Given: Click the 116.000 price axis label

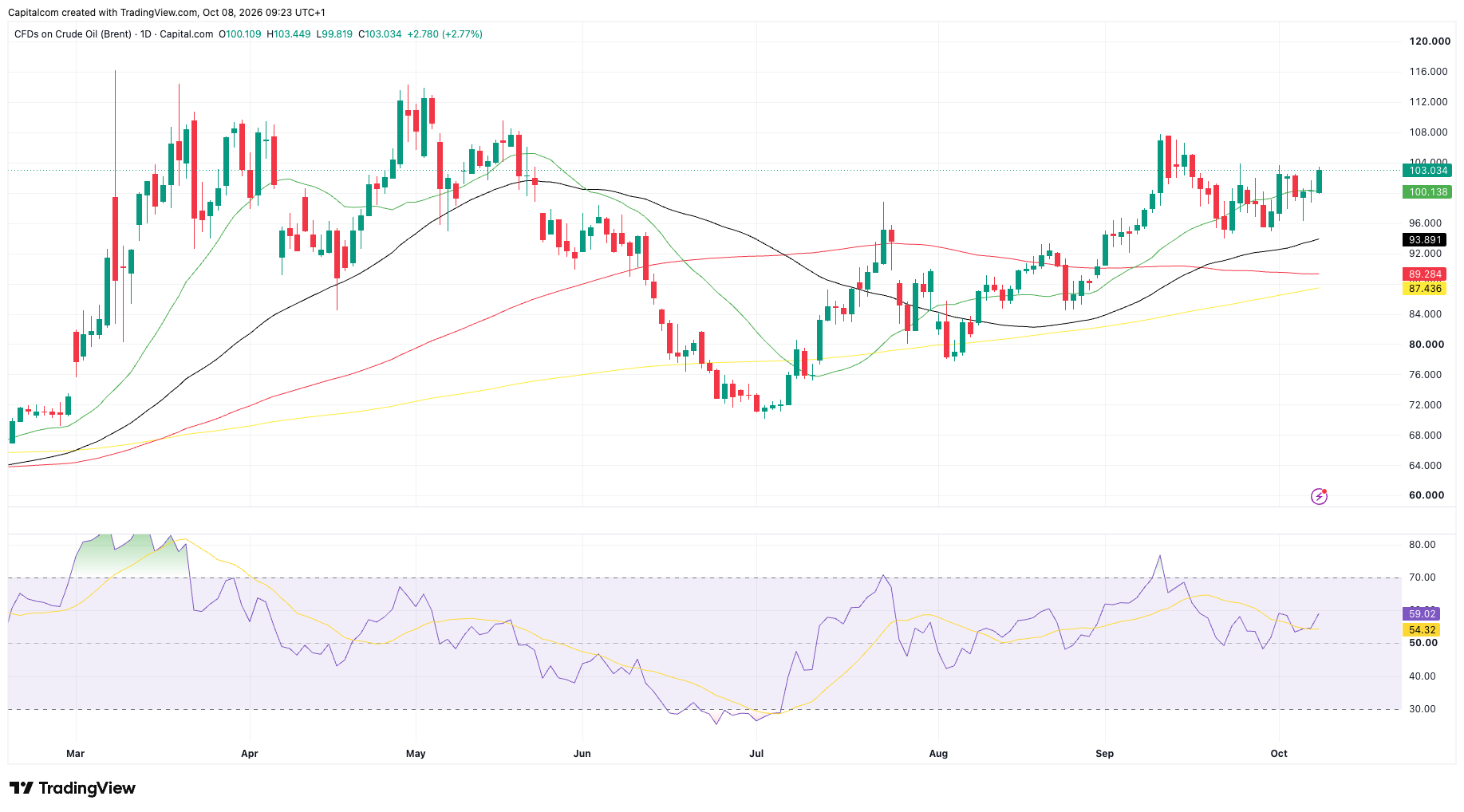Looking at the screenshot, I should 1428,72.
